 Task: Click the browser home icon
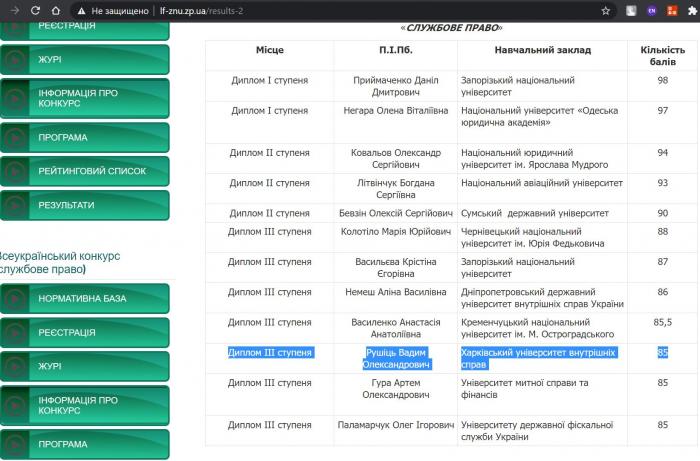(60, 10)
